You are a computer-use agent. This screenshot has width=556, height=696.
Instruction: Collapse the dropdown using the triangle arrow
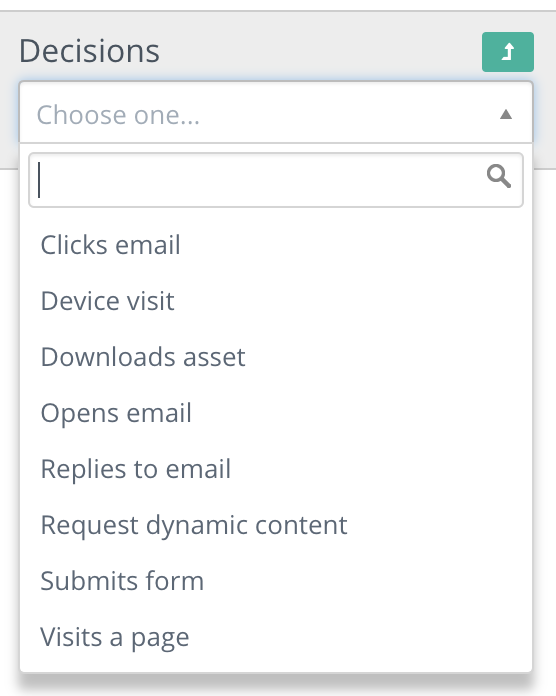[x=506, y=115]
